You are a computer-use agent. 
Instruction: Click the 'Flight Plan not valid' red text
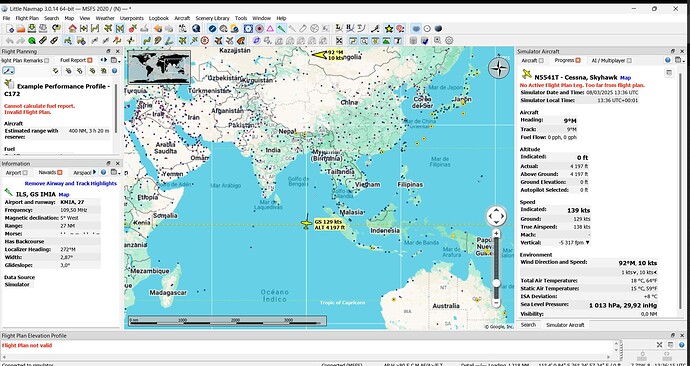(27, 345)
